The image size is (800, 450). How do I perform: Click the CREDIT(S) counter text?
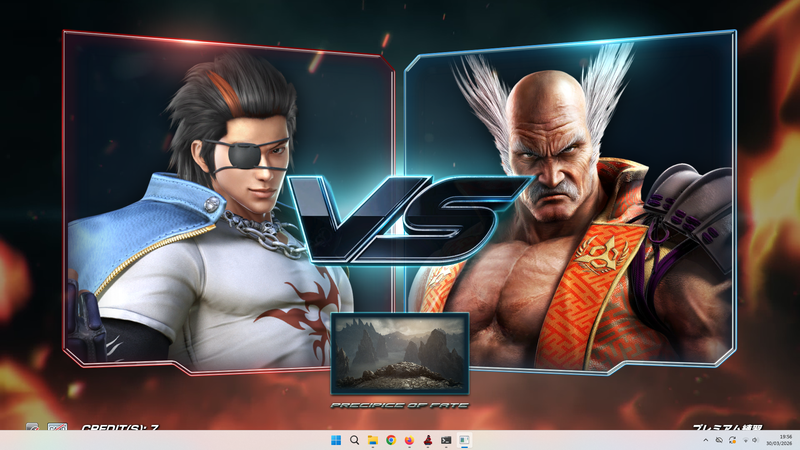coord(120,427)
